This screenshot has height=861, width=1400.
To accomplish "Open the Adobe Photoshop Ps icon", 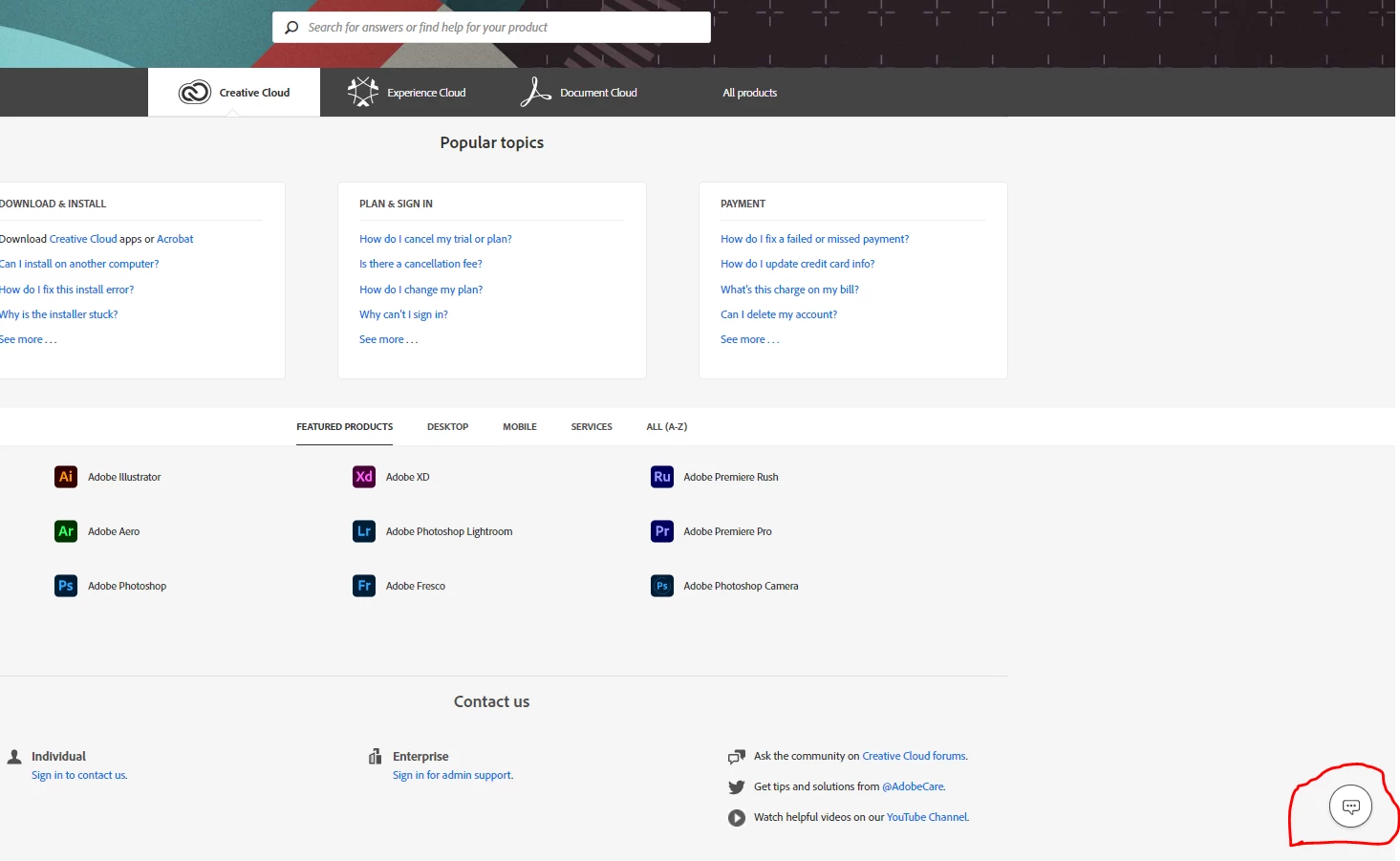I will 66,586.
